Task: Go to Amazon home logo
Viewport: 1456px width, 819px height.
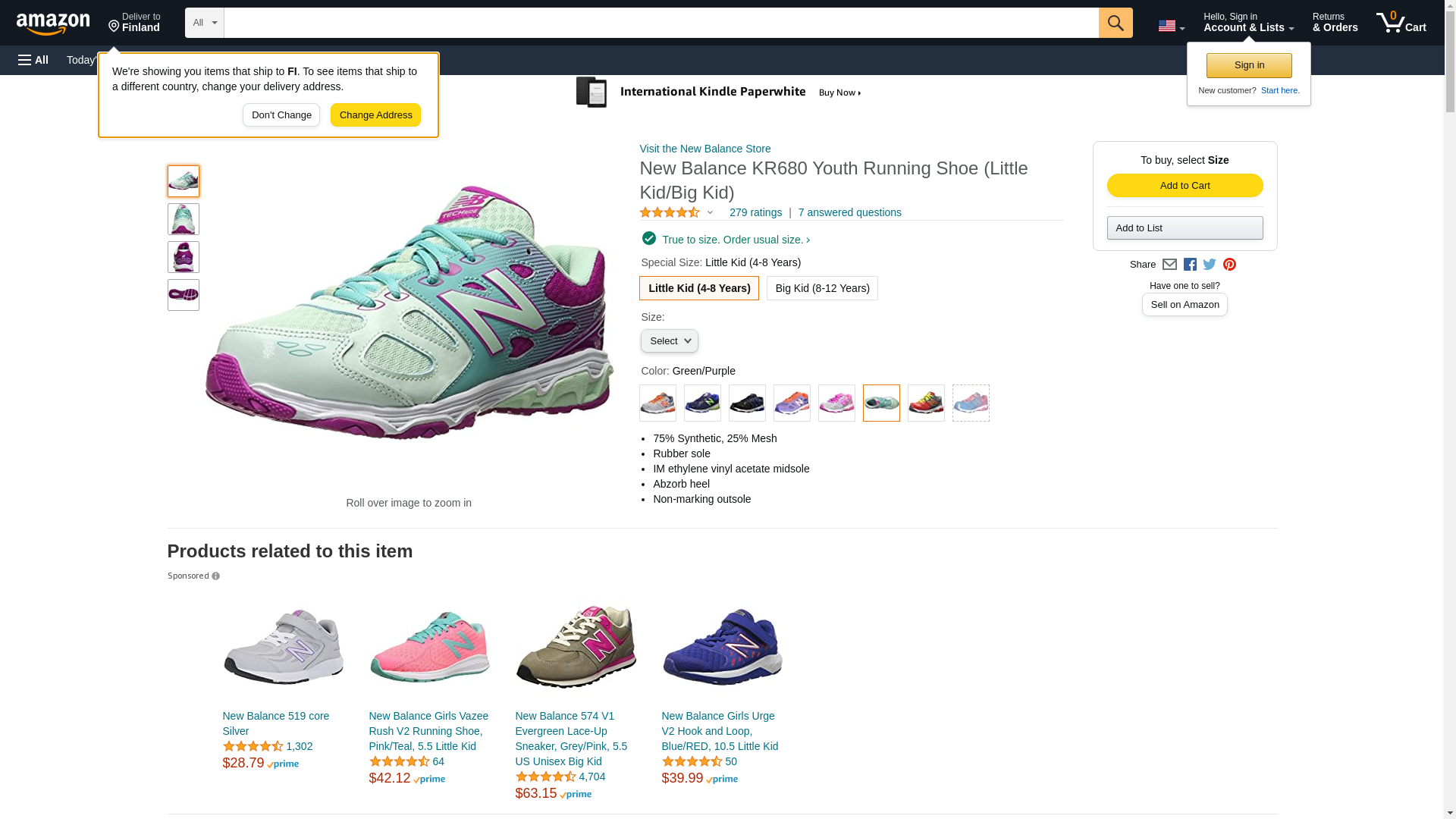Action: tap(53, 24)
